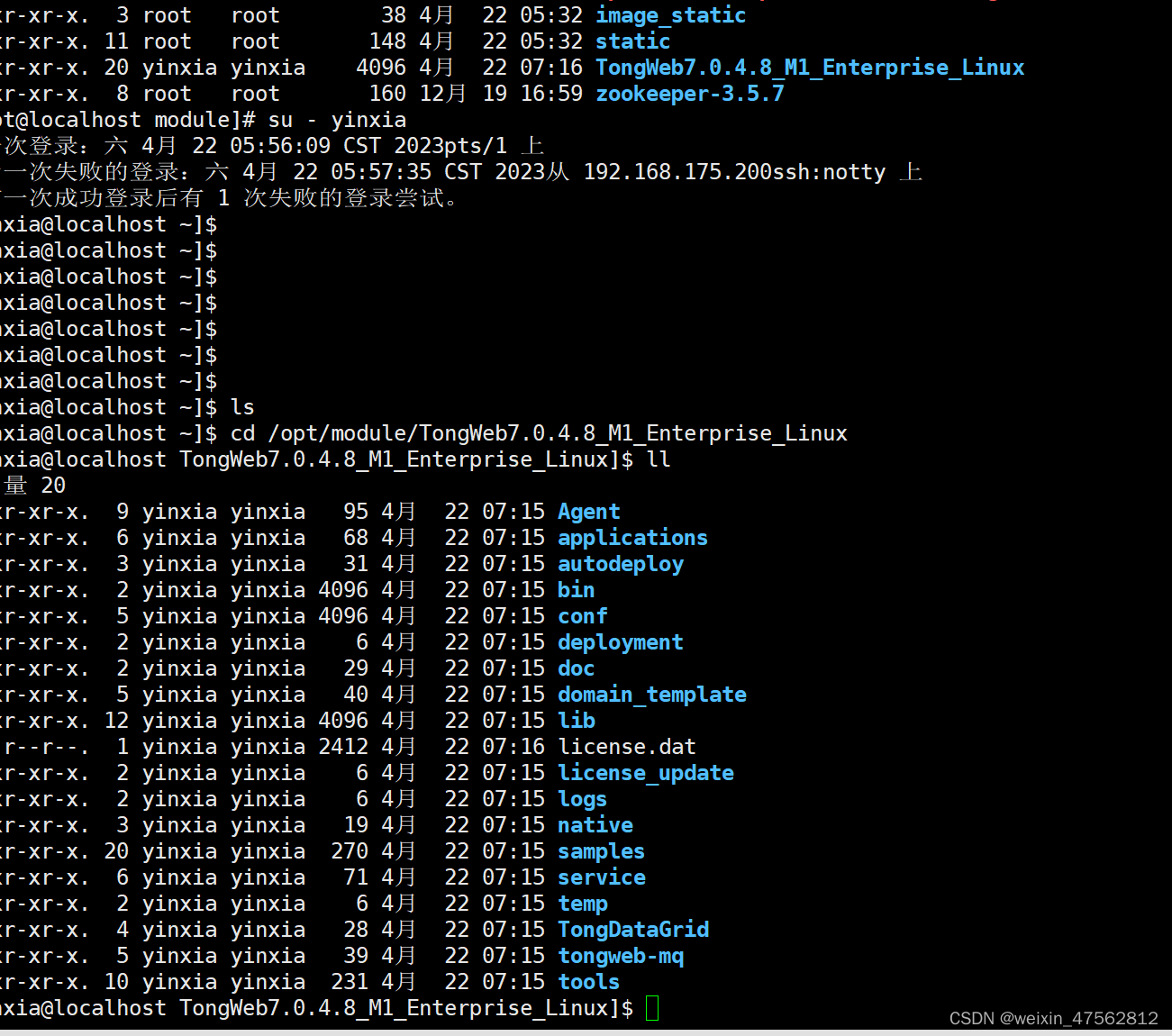The width and height of the screenshot is (1172, 1036).
Task: Select the samples directory name
Action: click(x=601, y=851)
